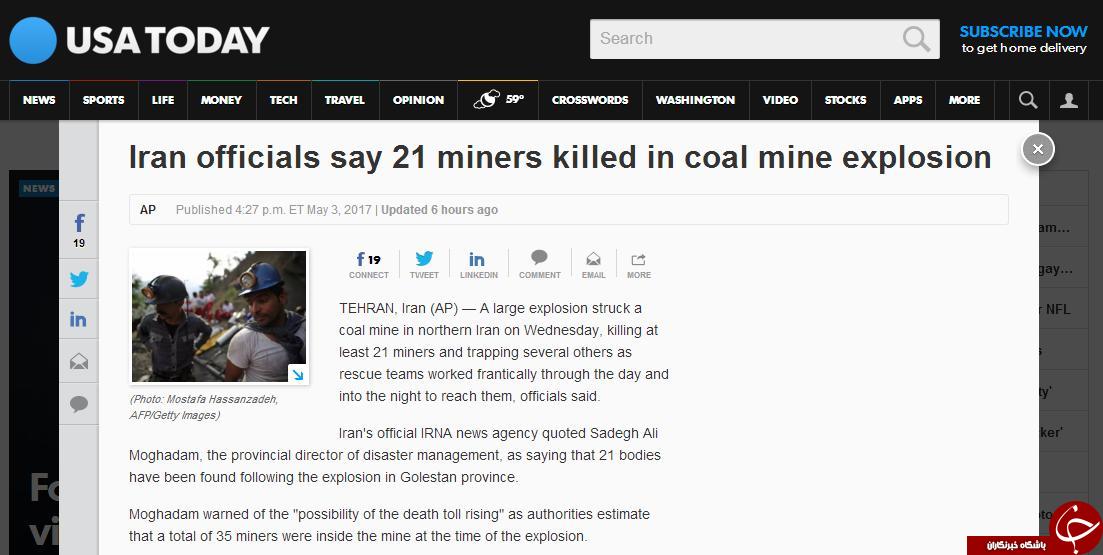The height and width of the screenshot is (555, 1103).
Task: Click the USA TODAY wordmark
Action: 167,40
